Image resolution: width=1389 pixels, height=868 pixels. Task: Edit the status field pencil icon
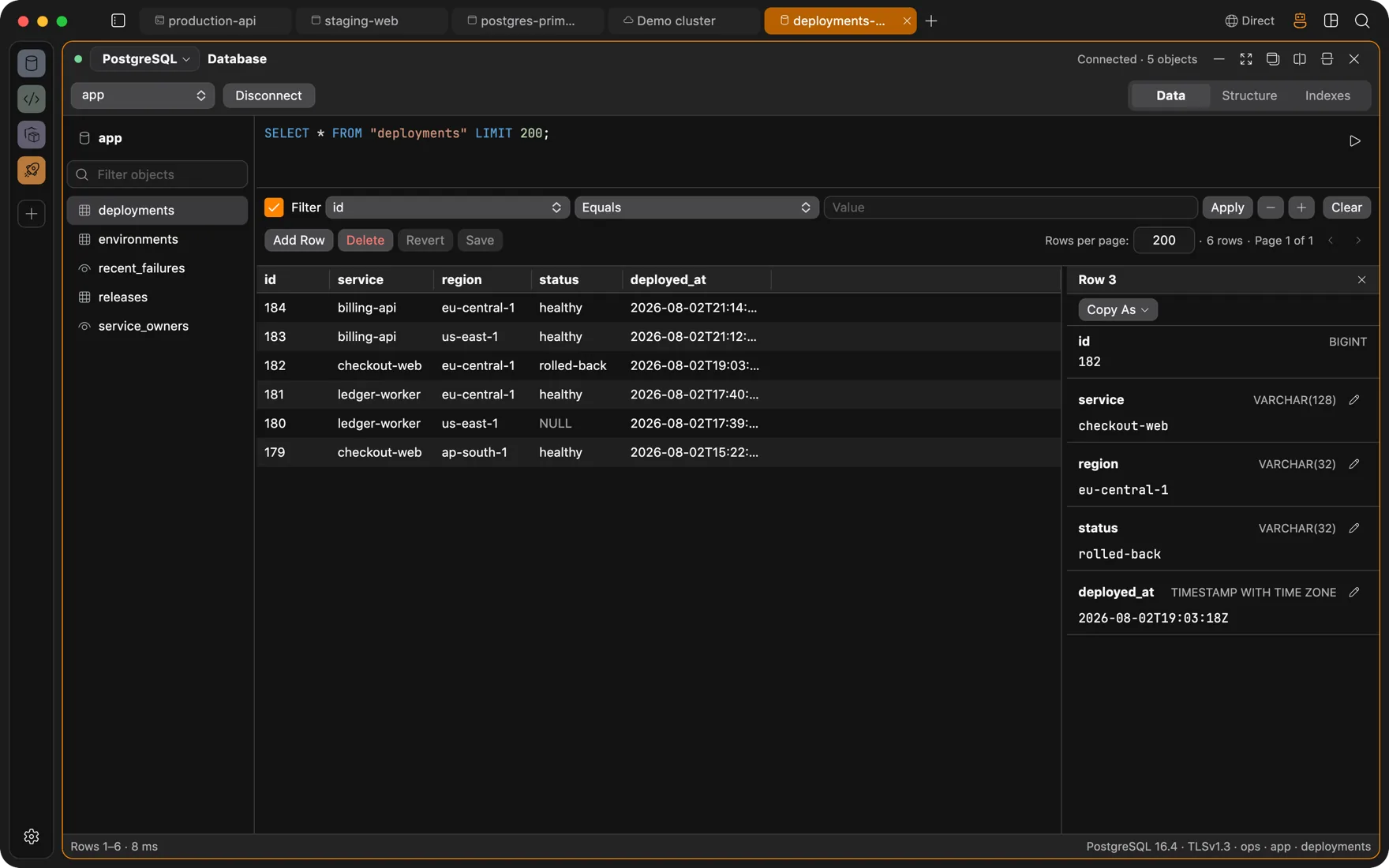(x=1354, y=528)
